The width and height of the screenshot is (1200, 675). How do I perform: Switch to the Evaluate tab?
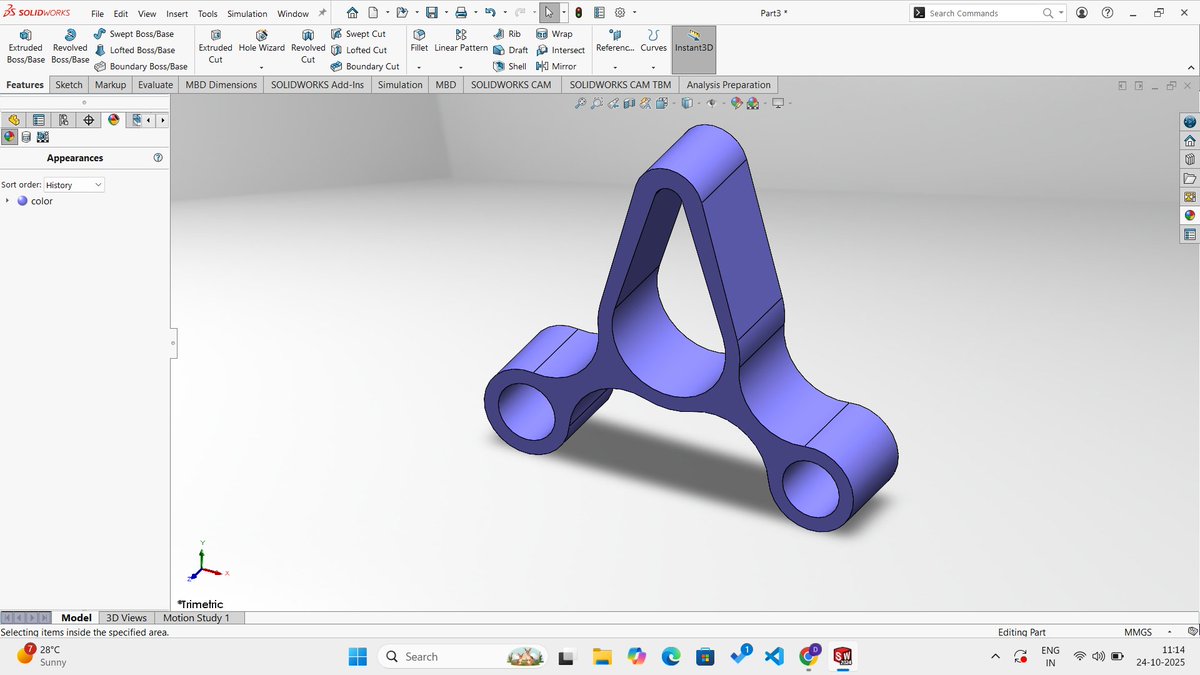tap(155, 85)
